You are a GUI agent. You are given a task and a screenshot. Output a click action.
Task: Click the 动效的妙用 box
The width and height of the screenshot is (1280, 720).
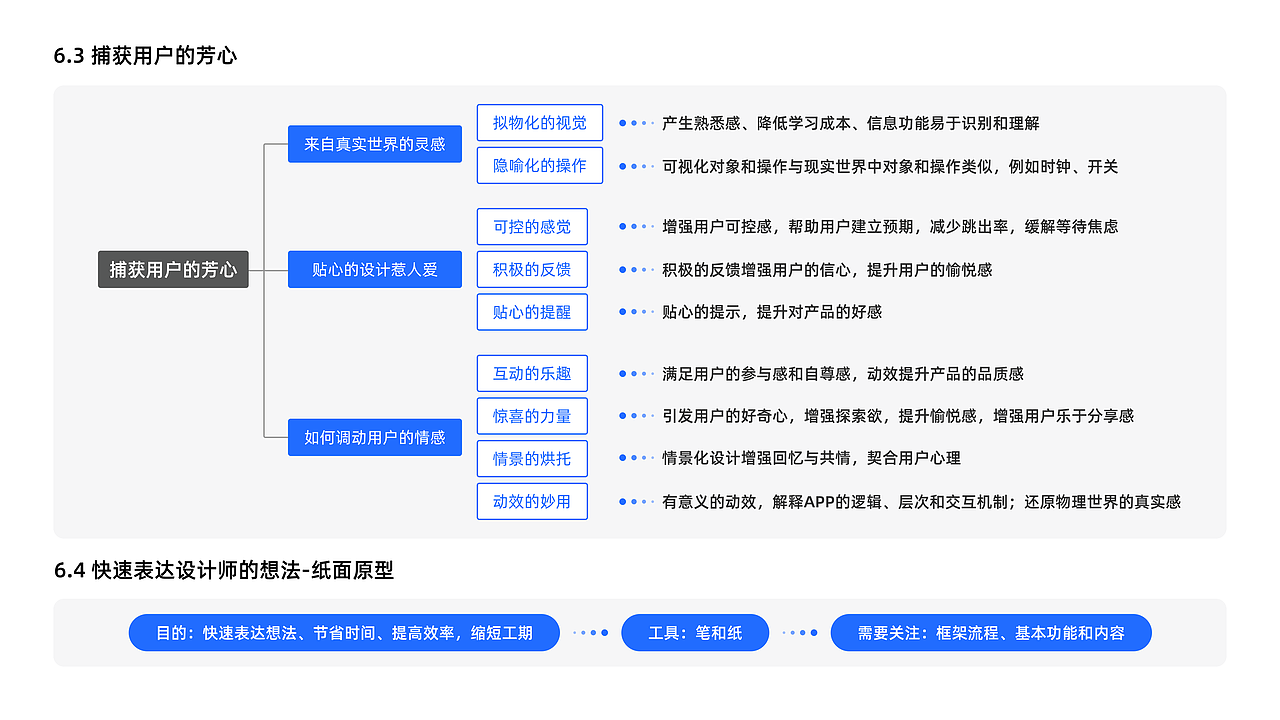click(x=532, y=501)
